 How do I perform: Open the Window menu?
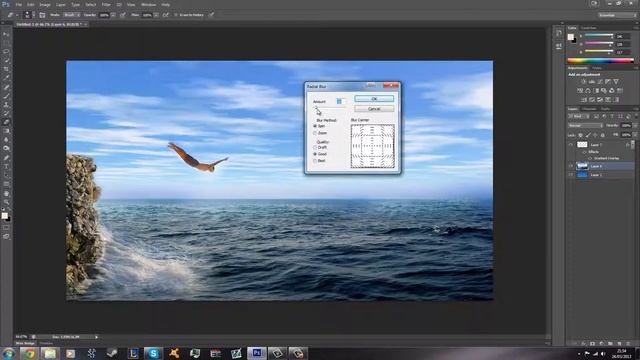[x=148, y=4]
